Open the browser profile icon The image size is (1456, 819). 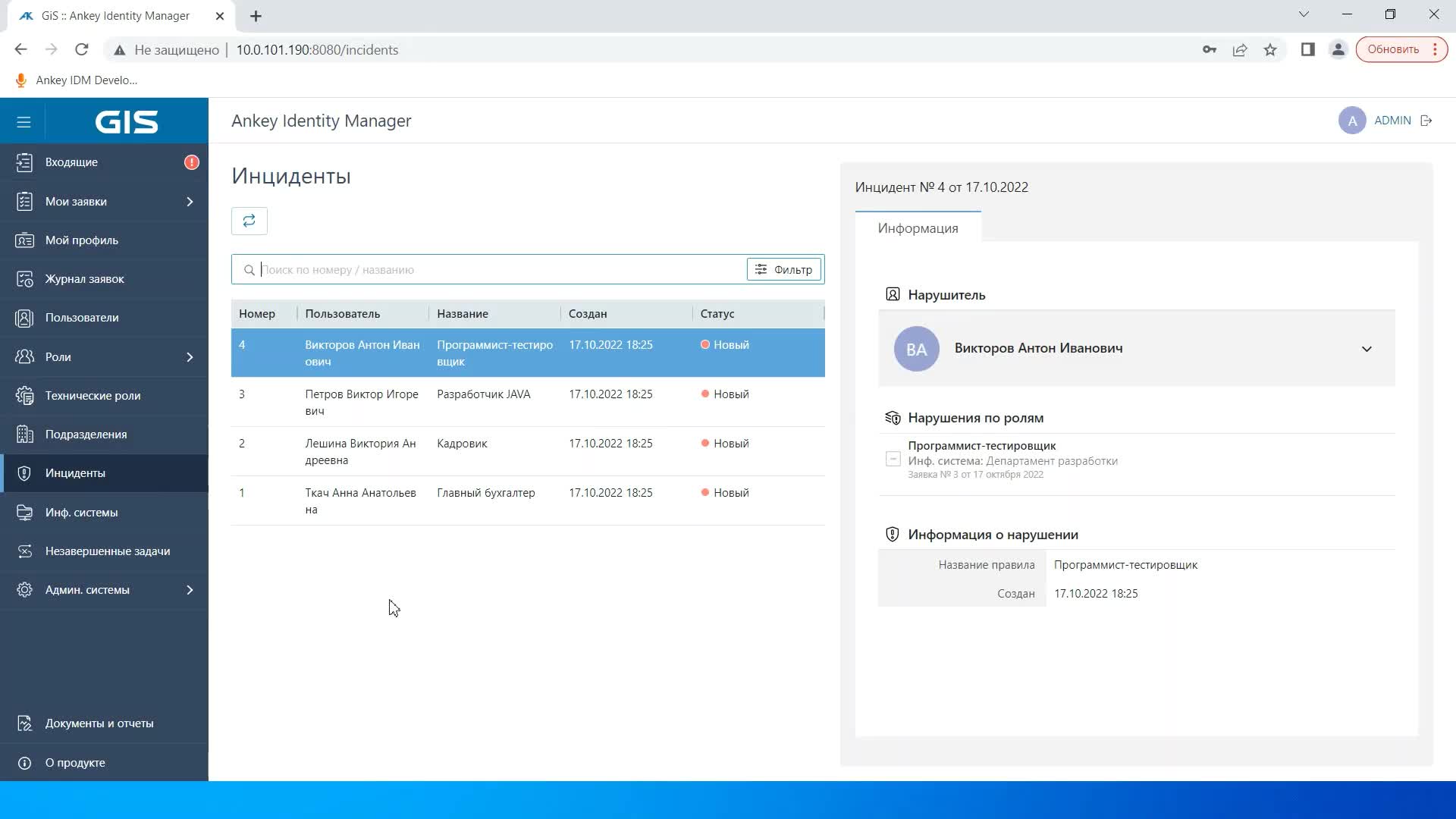point(1338,50)
